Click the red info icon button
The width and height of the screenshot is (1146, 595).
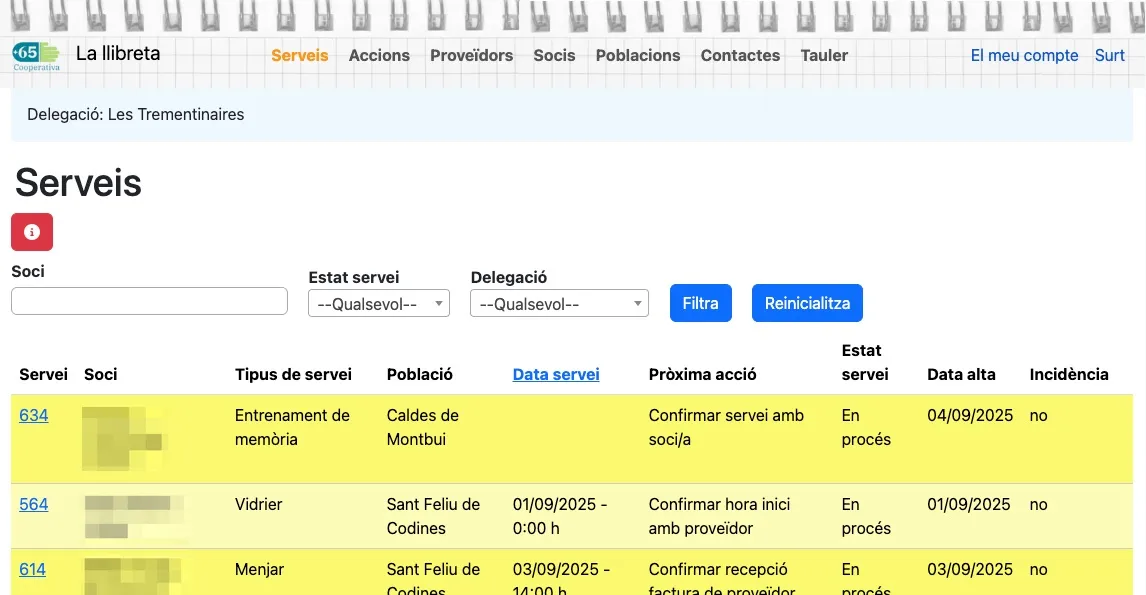pyautogui.click(x=31, y=232)
